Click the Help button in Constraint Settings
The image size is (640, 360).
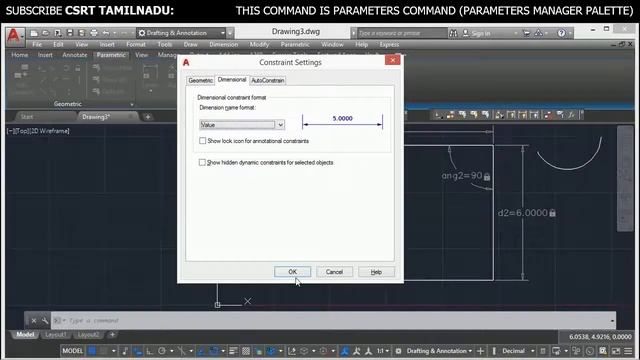(376, 272)
